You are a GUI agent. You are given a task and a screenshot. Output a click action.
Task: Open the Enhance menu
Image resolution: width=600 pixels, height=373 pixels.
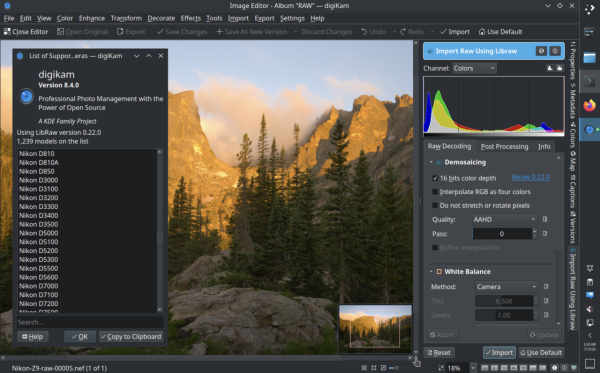click(x=92, y=18)
